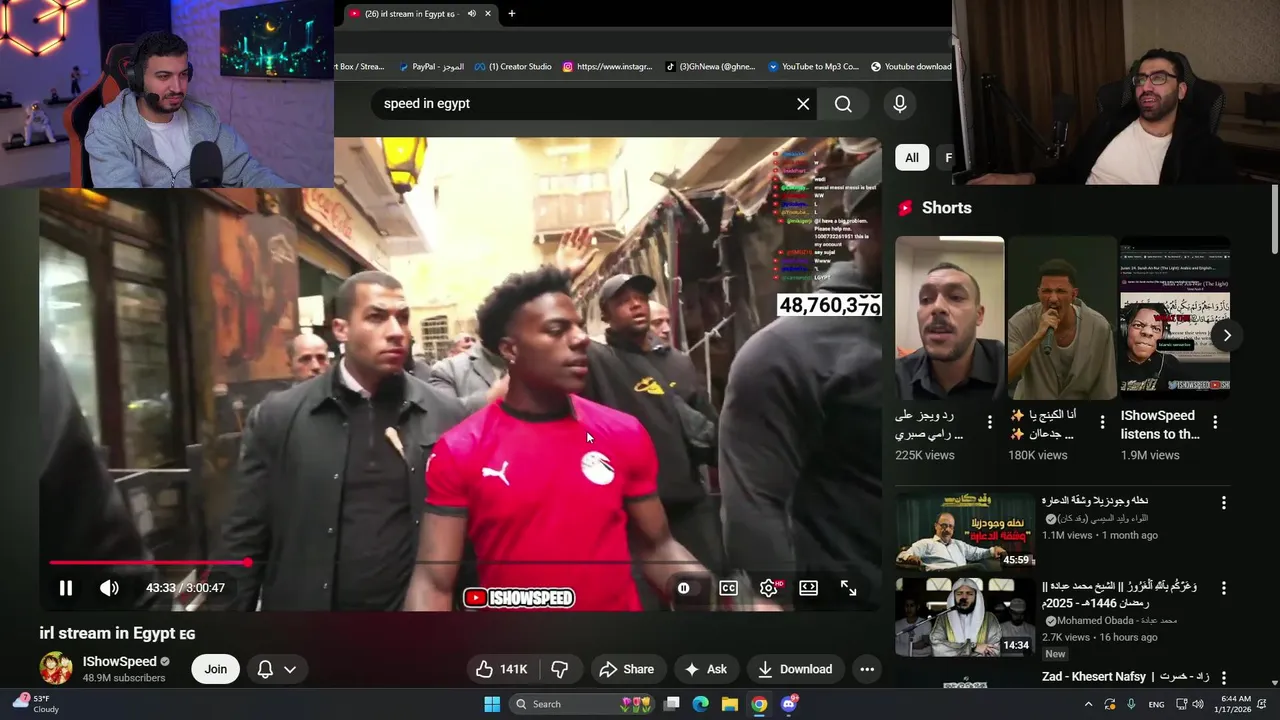Select the 'All' filter chip
Viewport: 1280px width, 720px height.
[912, 157]
